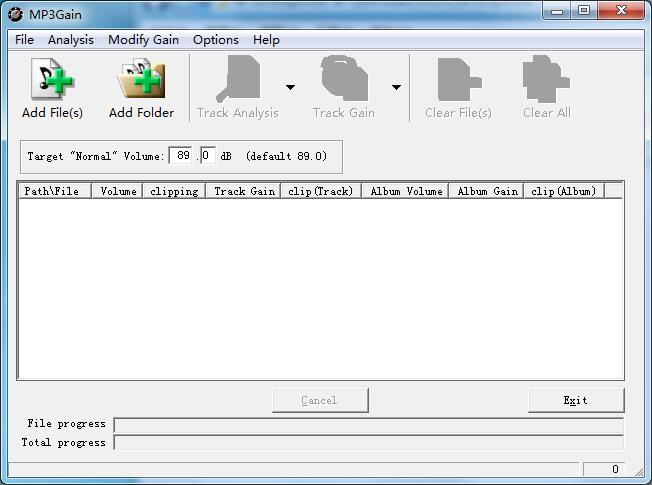Sort by Volume column header
Viewport: 652px width, 485px height.
117,191
